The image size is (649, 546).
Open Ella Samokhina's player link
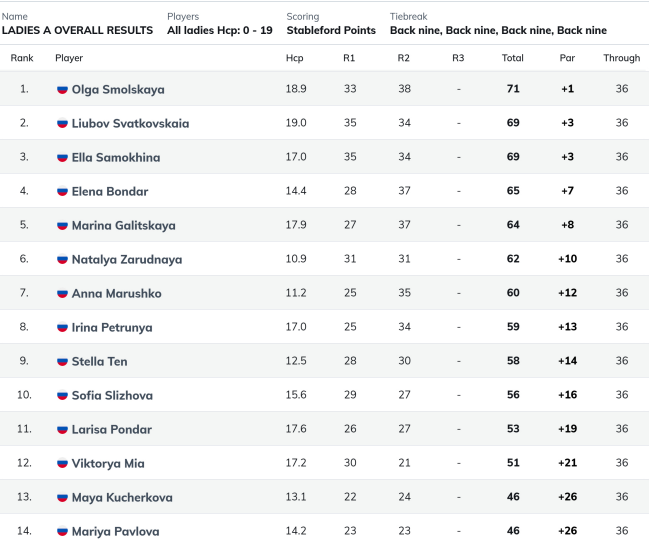click(116, 157)
